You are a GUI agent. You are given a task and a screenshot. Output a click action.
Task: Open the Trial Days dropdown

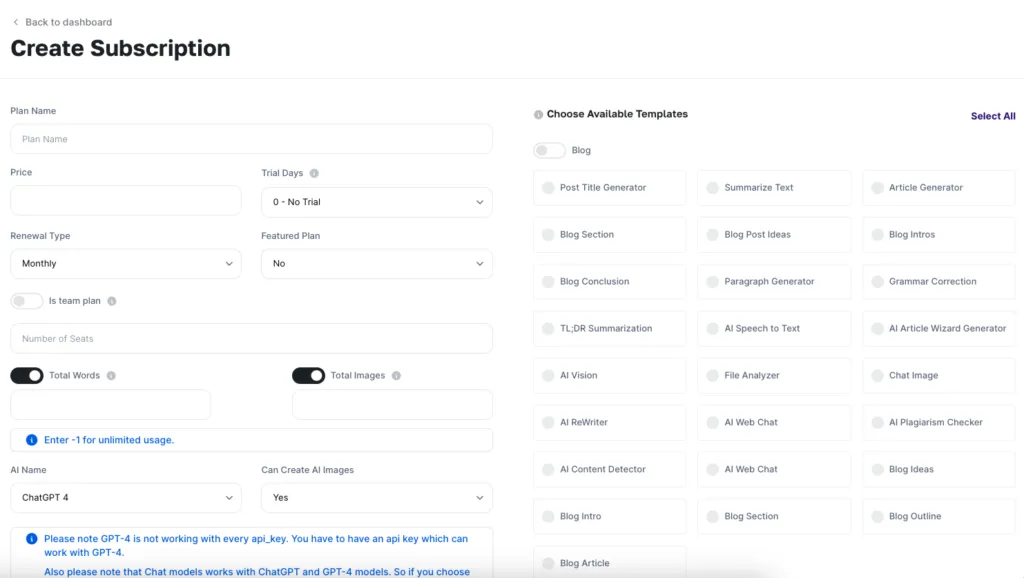click(377, 202)
